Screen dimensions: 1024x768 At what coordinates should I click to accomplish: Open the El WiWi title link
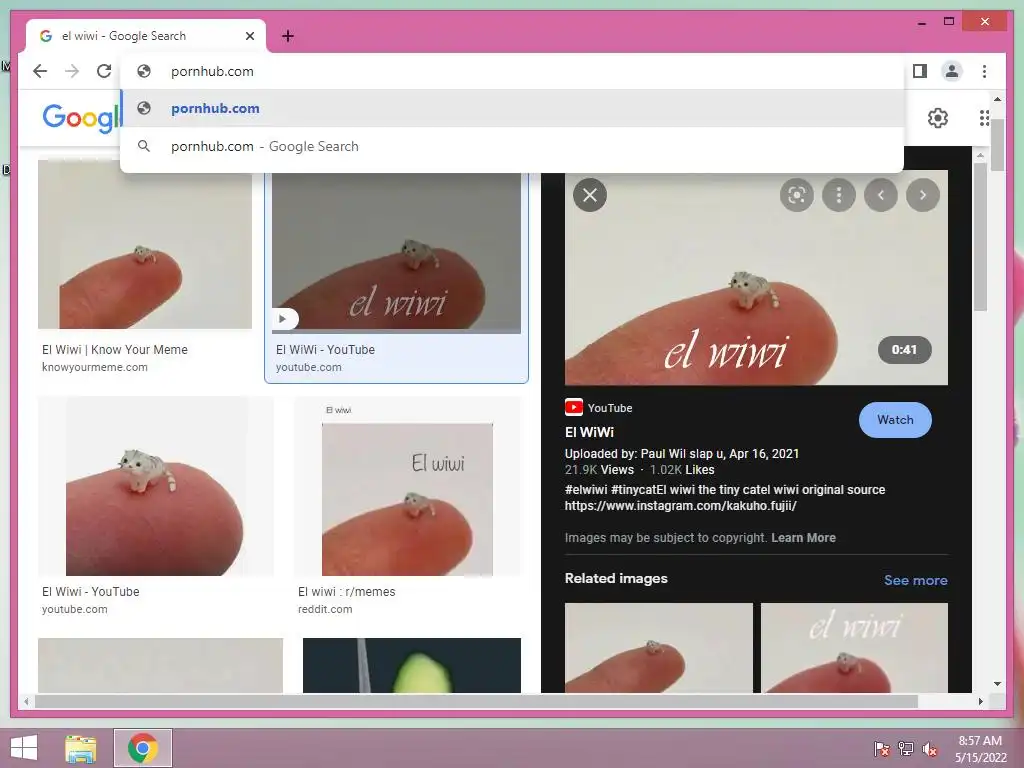coord(589,432)
